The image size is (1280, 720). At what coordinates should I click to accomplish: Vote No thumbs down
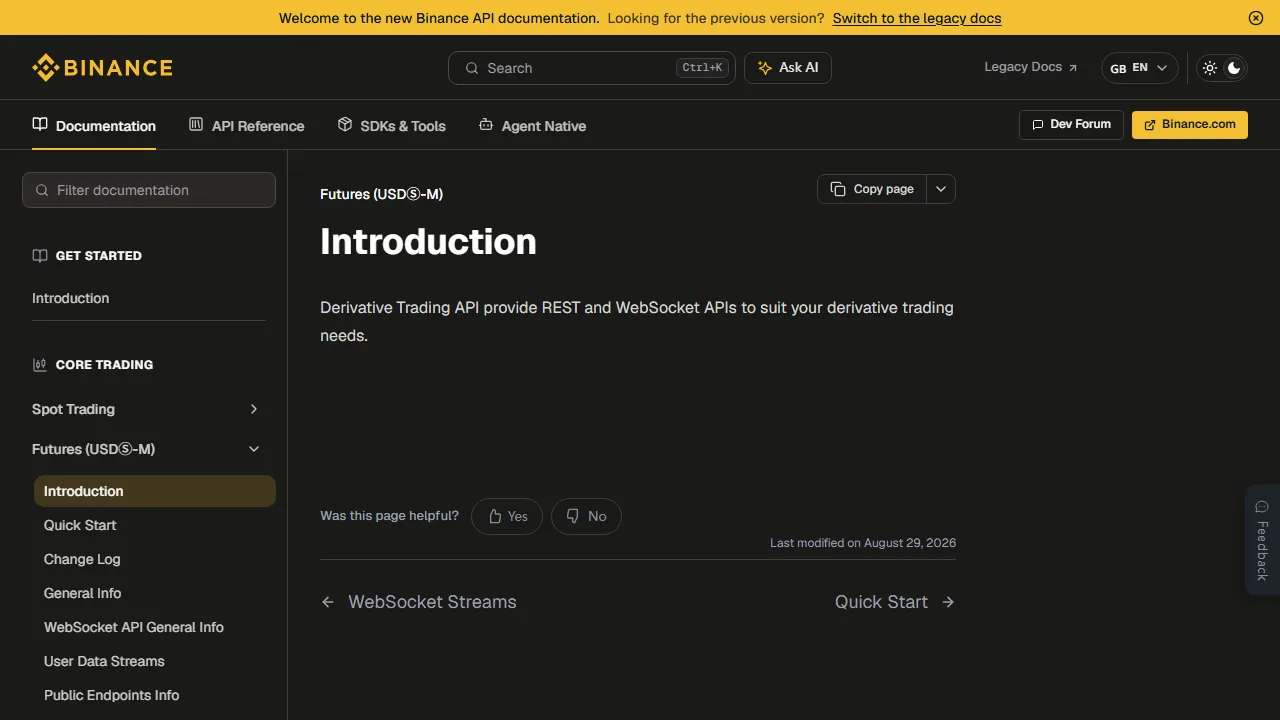pyautogui.click(x=586, y=516)
